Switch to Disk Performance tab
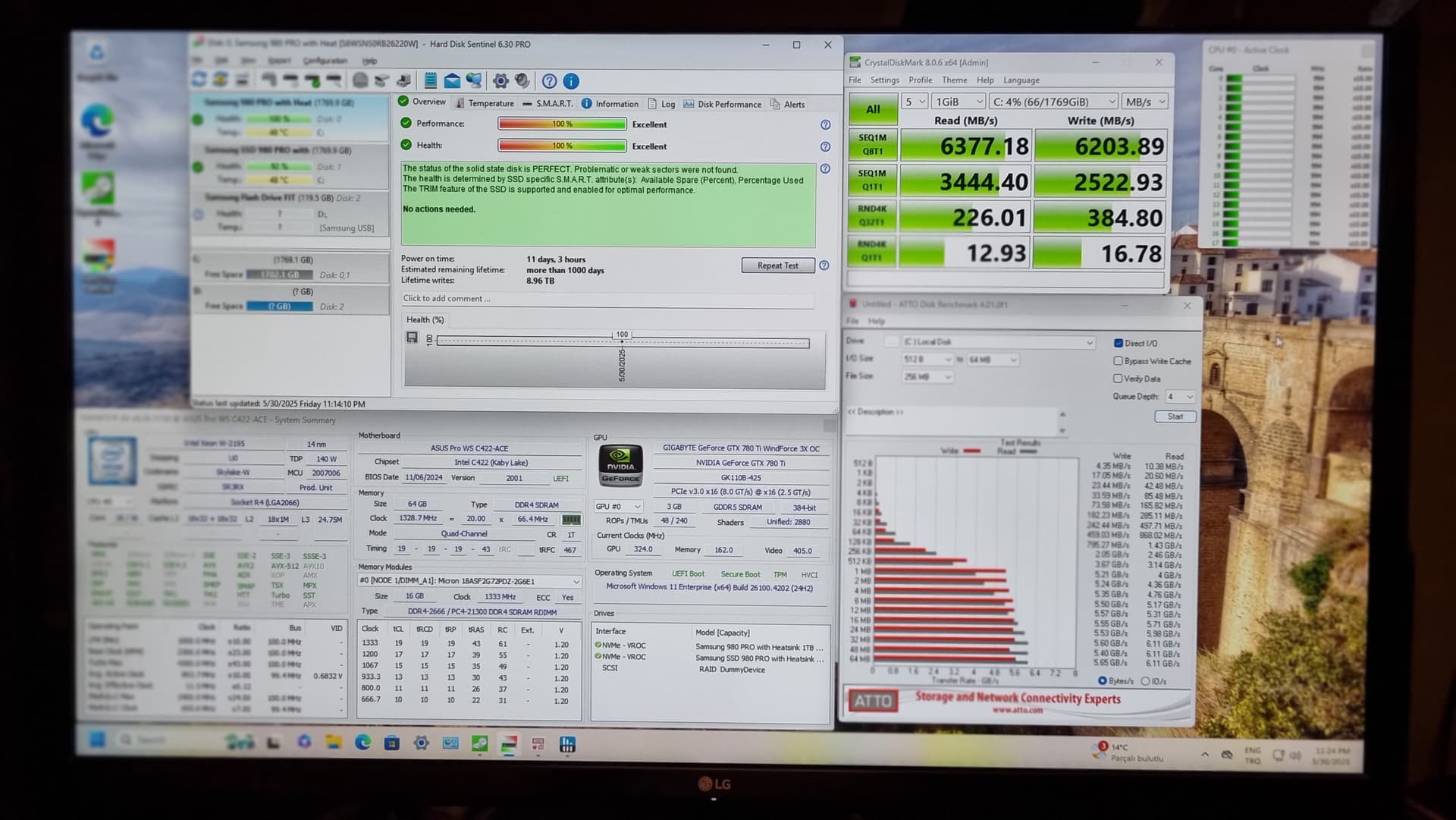Screen dimensions: 1456x820 [722, 104]
